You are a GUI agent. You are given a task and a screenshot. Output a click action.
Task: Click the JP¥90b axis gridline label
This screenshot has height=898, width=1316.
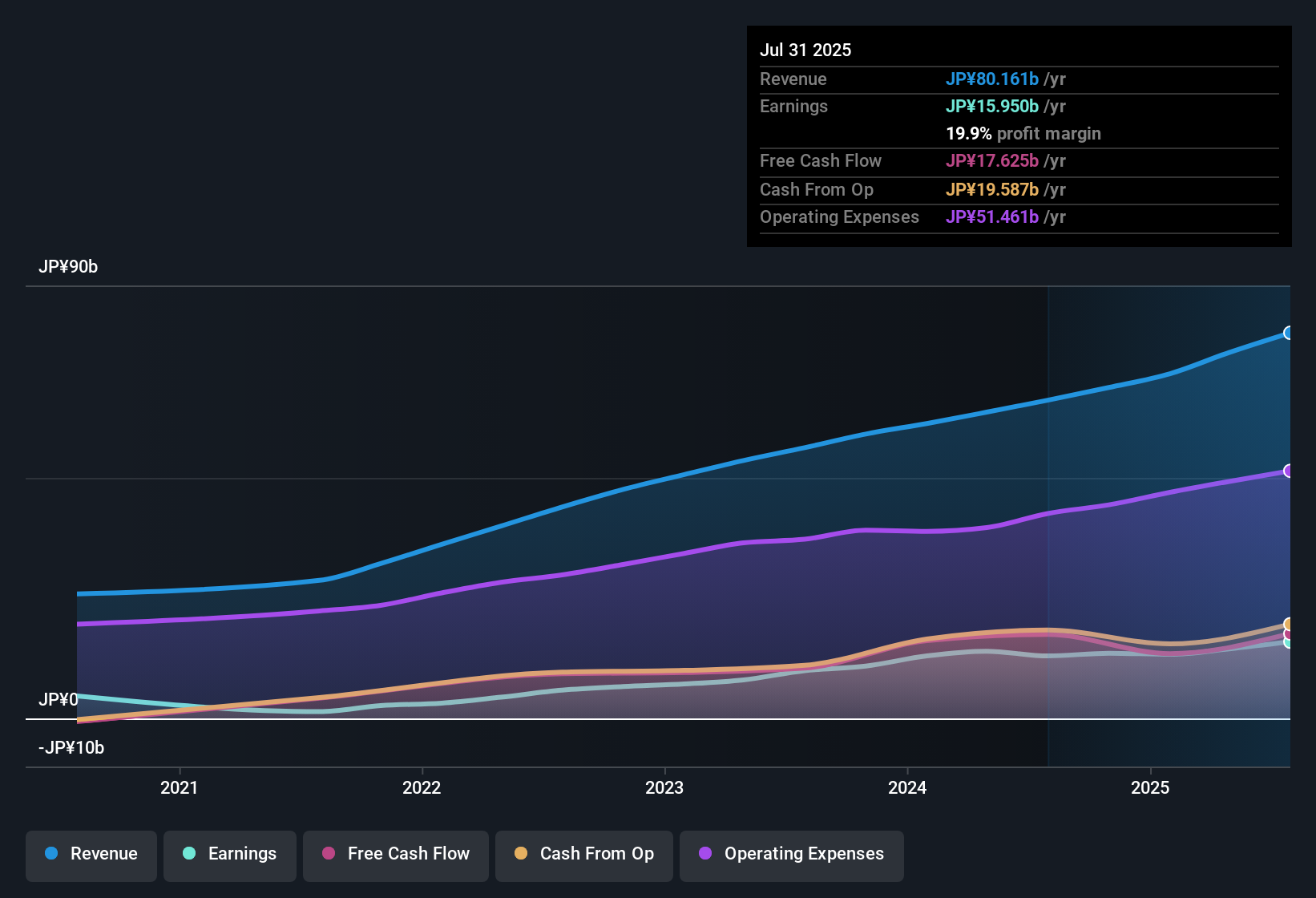(69, 266)
